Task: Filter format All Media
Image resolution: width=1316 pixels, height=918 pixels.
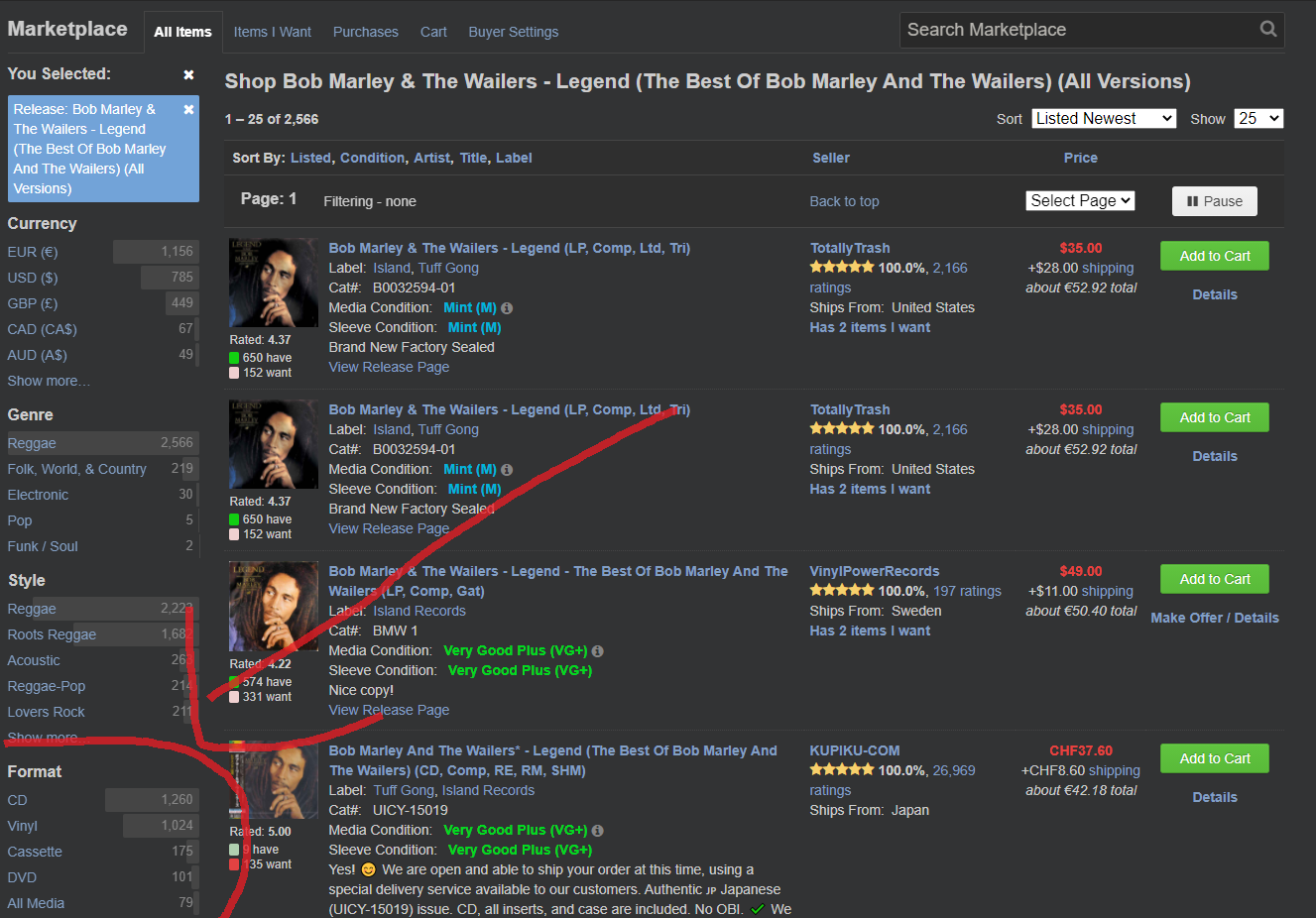Action: click(x=103, y=903)
